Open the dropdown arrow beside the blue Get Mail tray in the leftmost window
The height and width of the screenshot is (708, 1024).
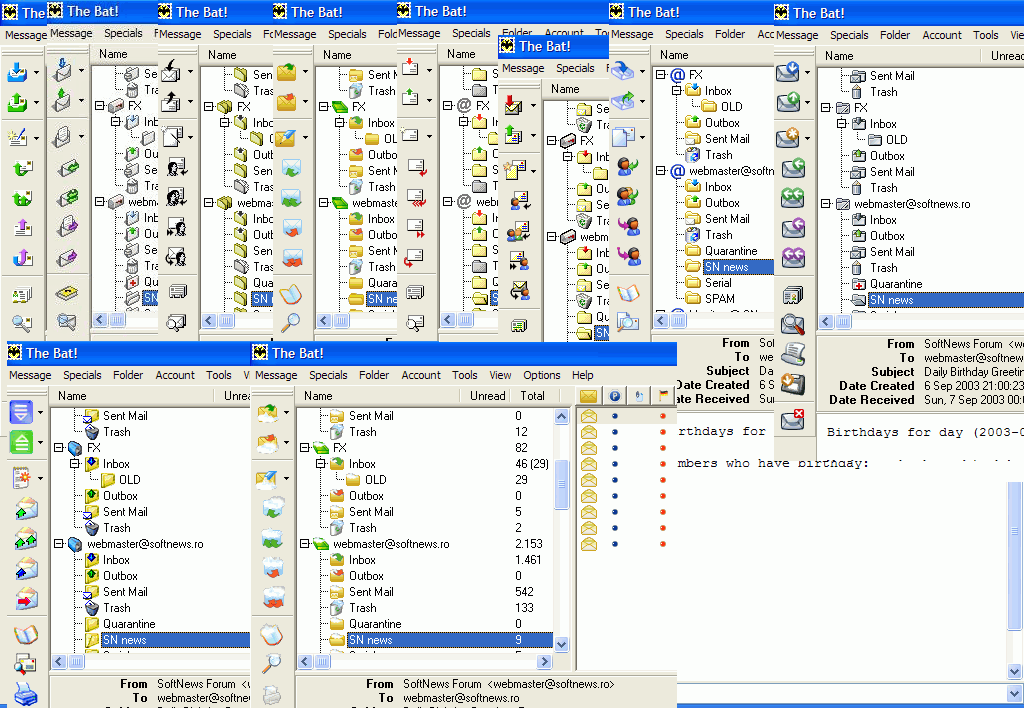point(37,72)
